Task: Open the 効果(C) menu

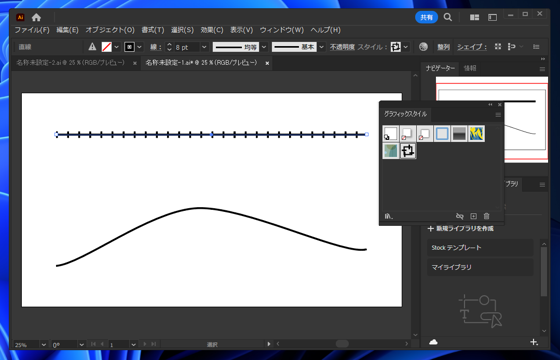Action: coord(212,30)
